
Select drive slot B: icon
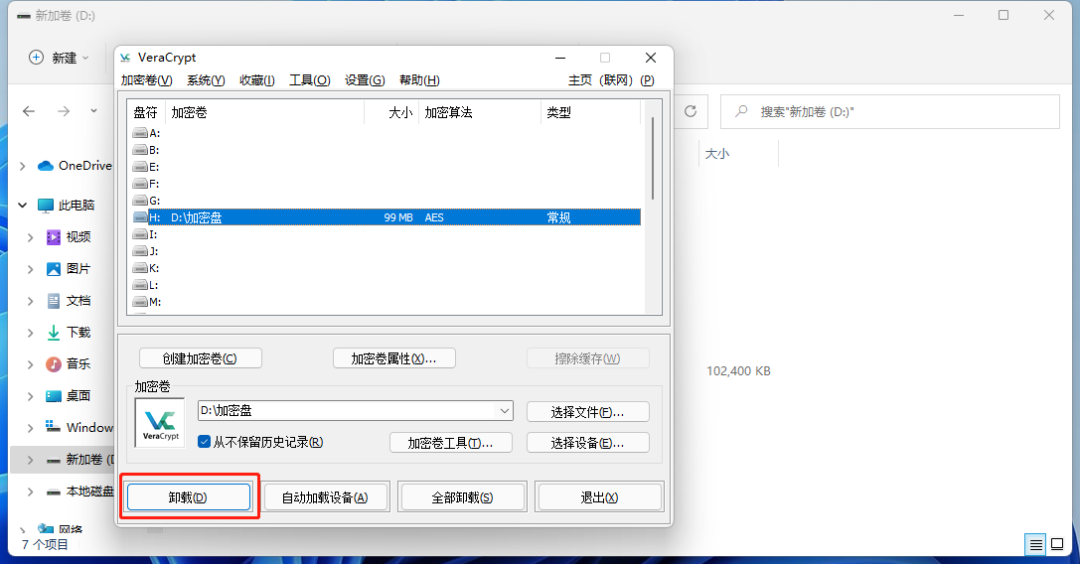coord(140,150)
